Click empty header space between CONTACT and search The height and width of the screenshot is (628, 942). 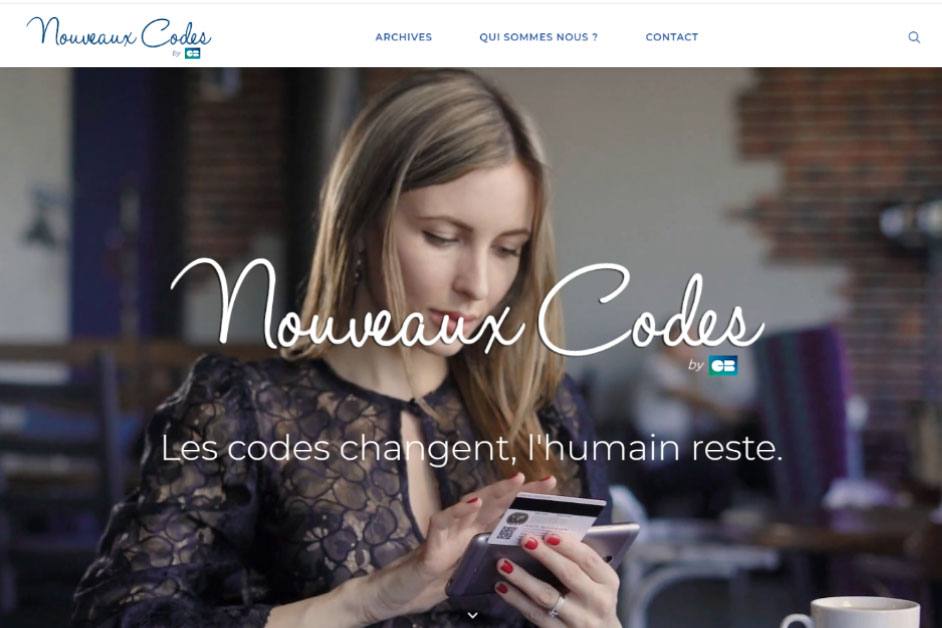click(x=803, y=37)
